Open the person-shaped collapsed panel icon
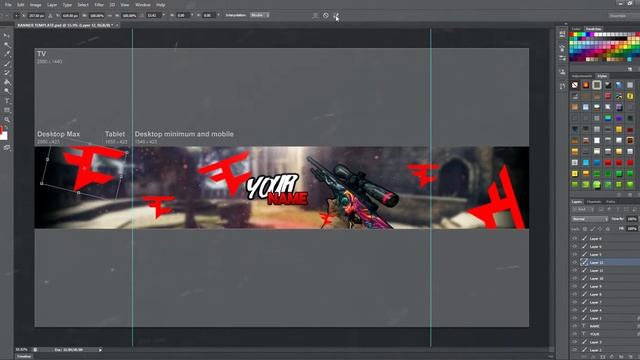The image size is (640, 360). pos(562,72)
